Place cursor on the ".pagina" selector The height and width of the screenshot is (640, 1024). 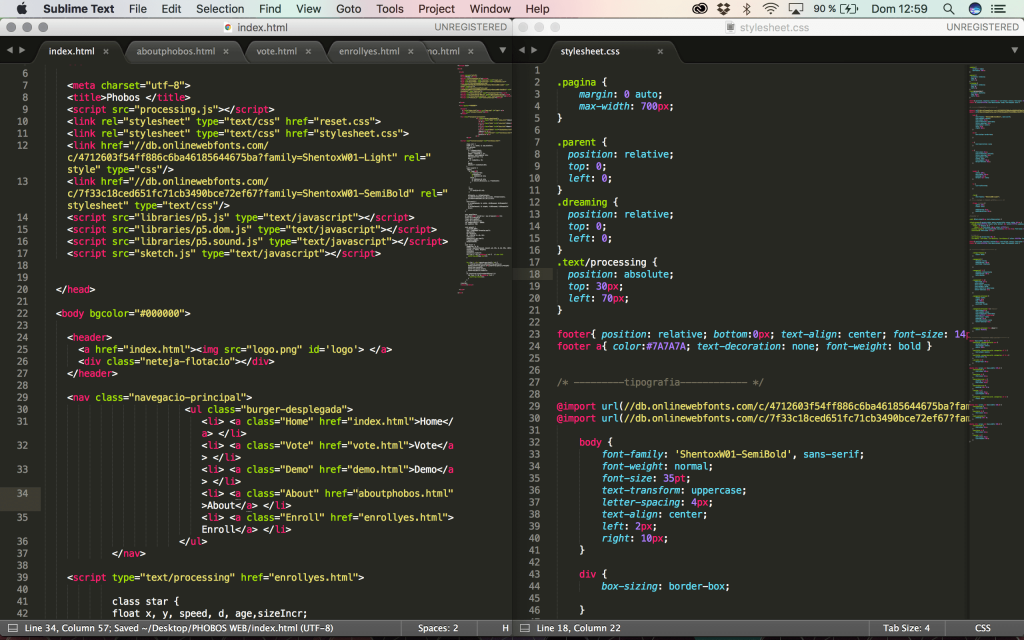(x=577, y=82)
